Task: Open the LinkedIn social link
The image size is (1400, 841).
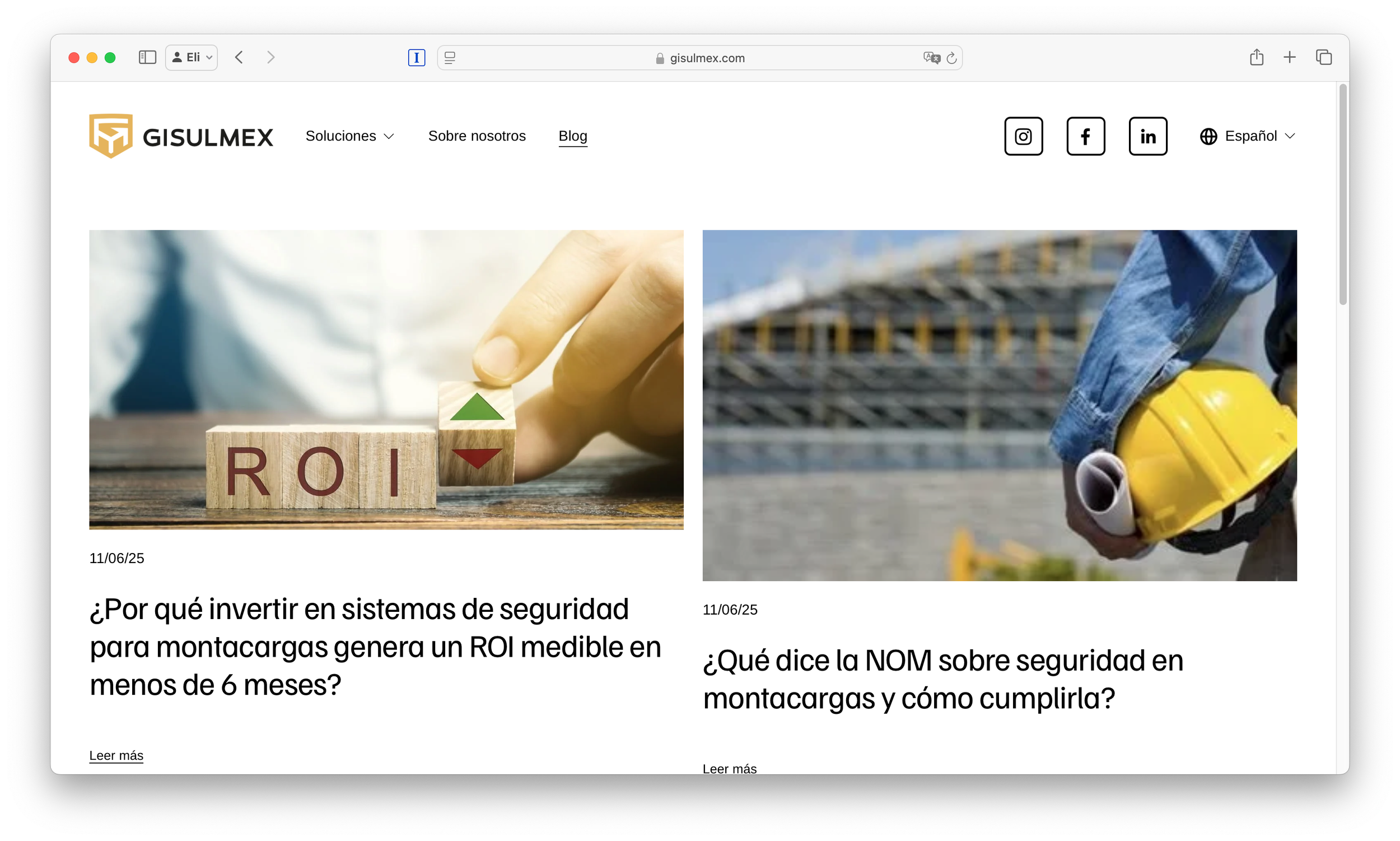Action: click(x=1147, y=136)
